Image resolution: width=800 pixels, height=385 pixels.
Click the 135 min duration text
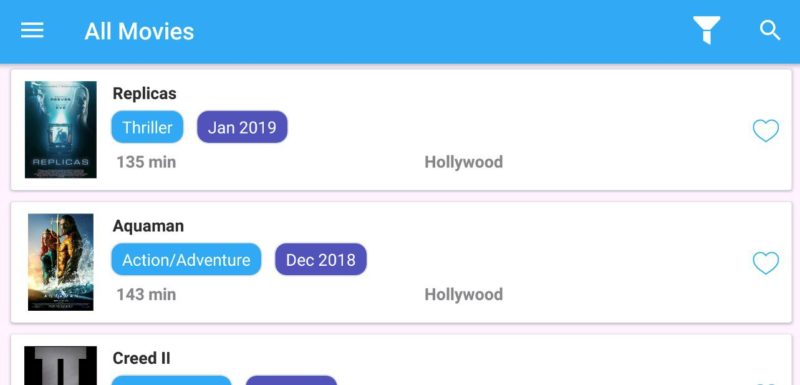pyautogui.click(x=146, y=162)
